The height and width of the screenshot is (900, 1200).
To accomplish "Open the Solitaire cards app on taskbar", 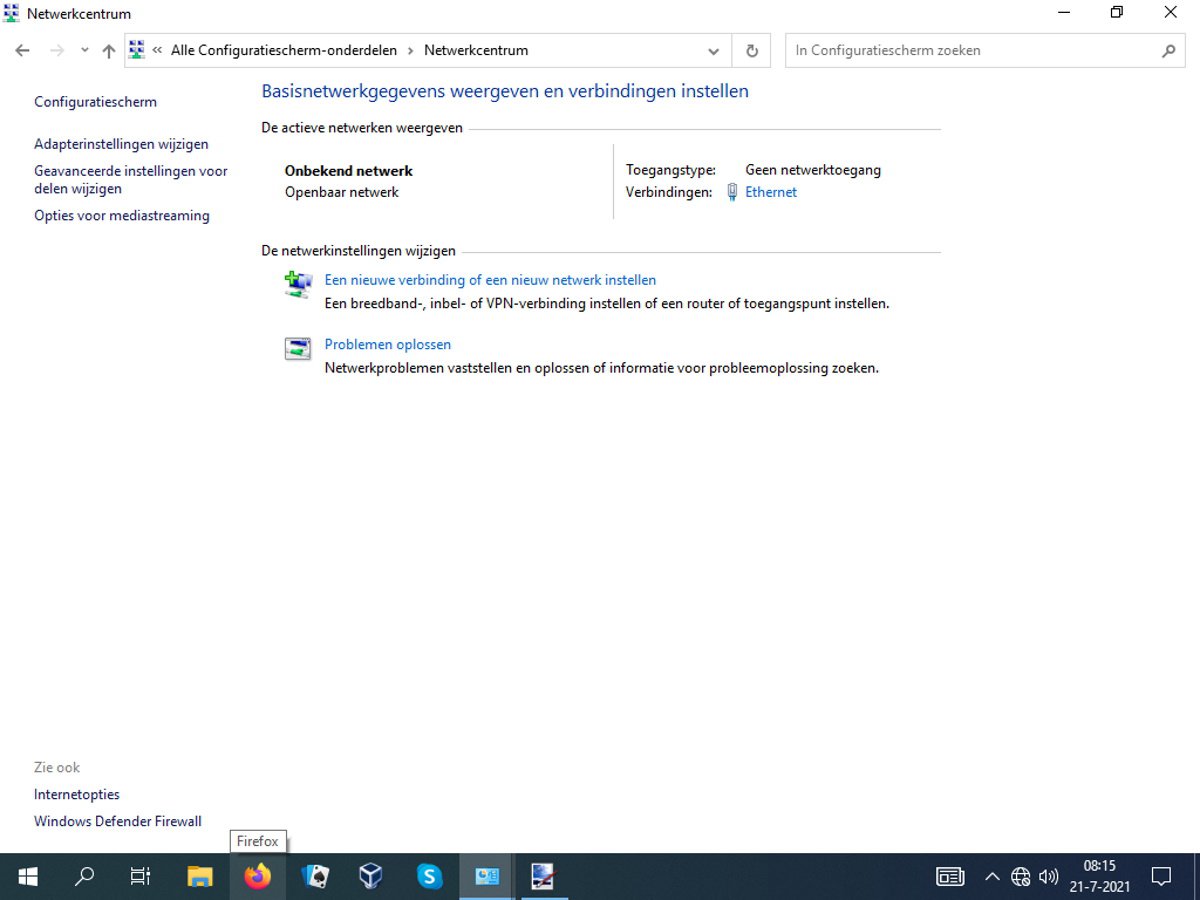I will click(x=315, y=877).
